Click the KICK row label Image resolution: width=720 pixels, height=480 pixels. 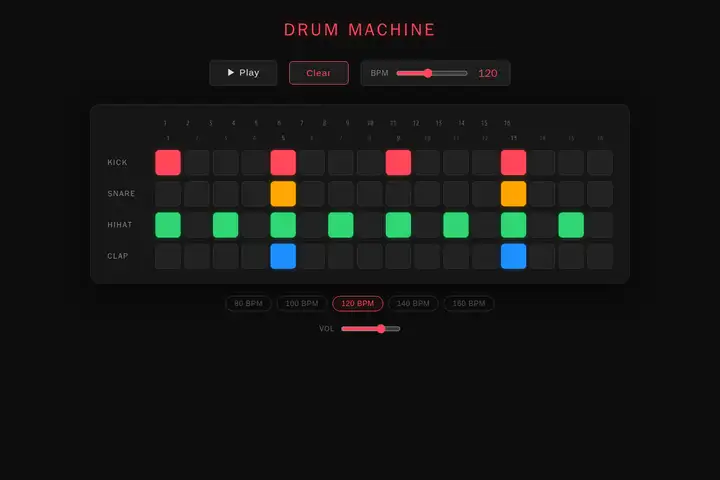pyautogui.click(x=117, y=163)
